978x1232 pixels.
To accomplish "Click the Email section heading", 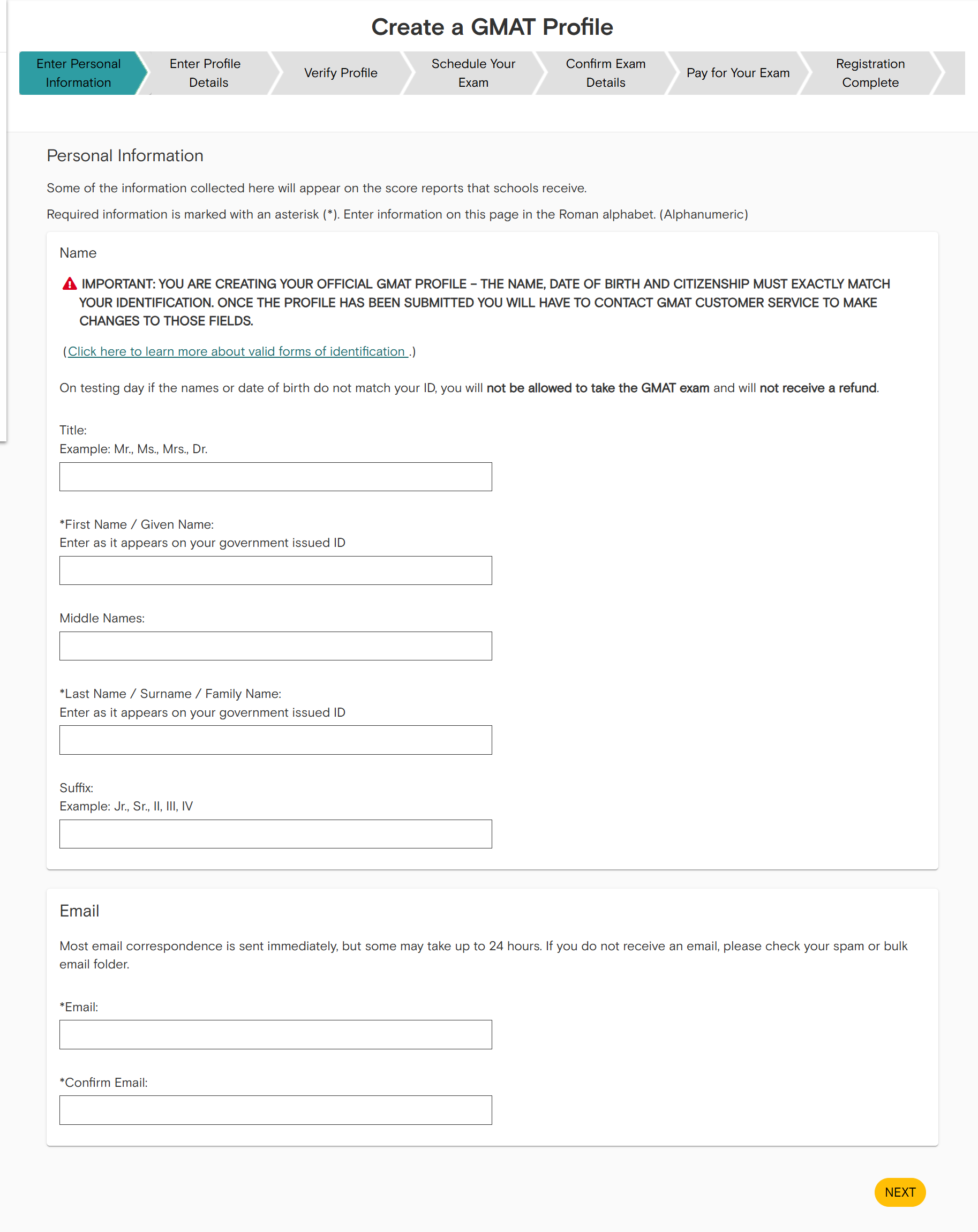I will click(79, 911).
